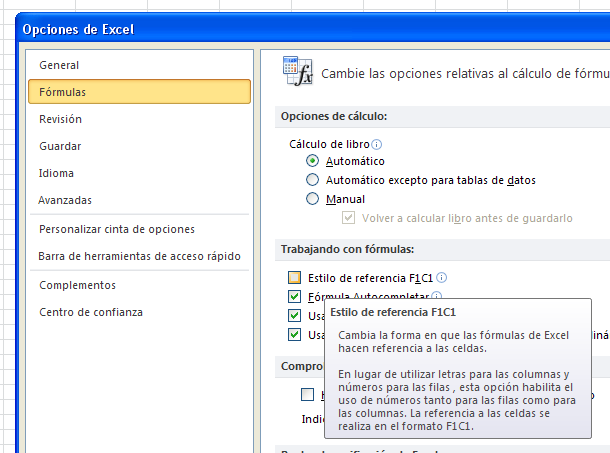Open the Revisión options category
The width and height of the screenshot is (610, 453).
coord(139,119)
